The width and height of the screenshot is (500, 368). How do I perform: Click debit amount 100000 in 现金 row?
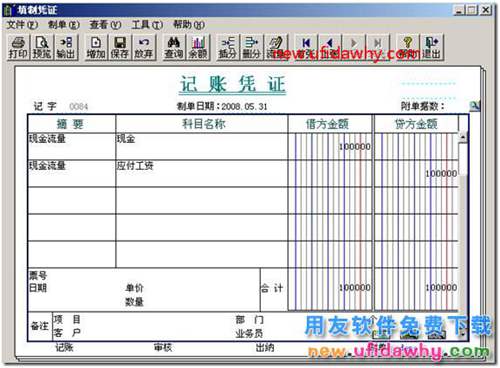coord(355,147)
